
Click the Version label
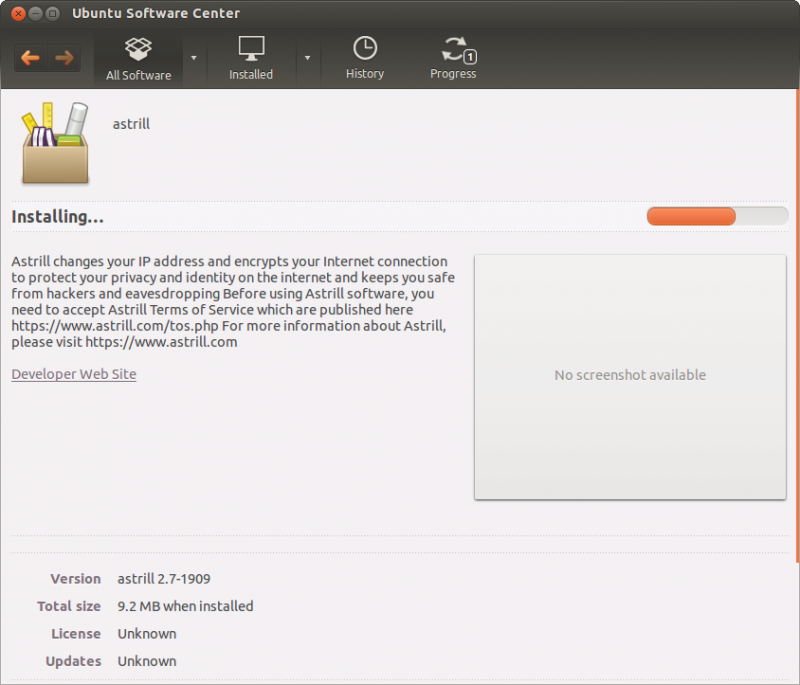[76, 579]
